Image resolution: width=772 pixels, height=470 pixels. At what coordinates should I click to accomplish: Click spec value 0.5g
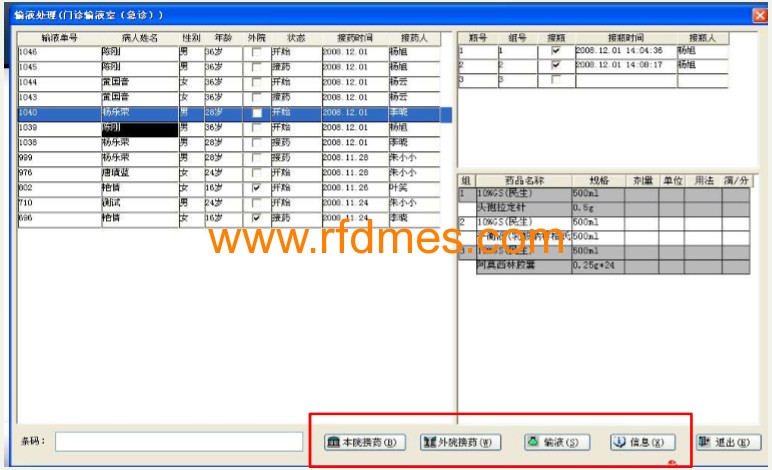click(583, 208)
